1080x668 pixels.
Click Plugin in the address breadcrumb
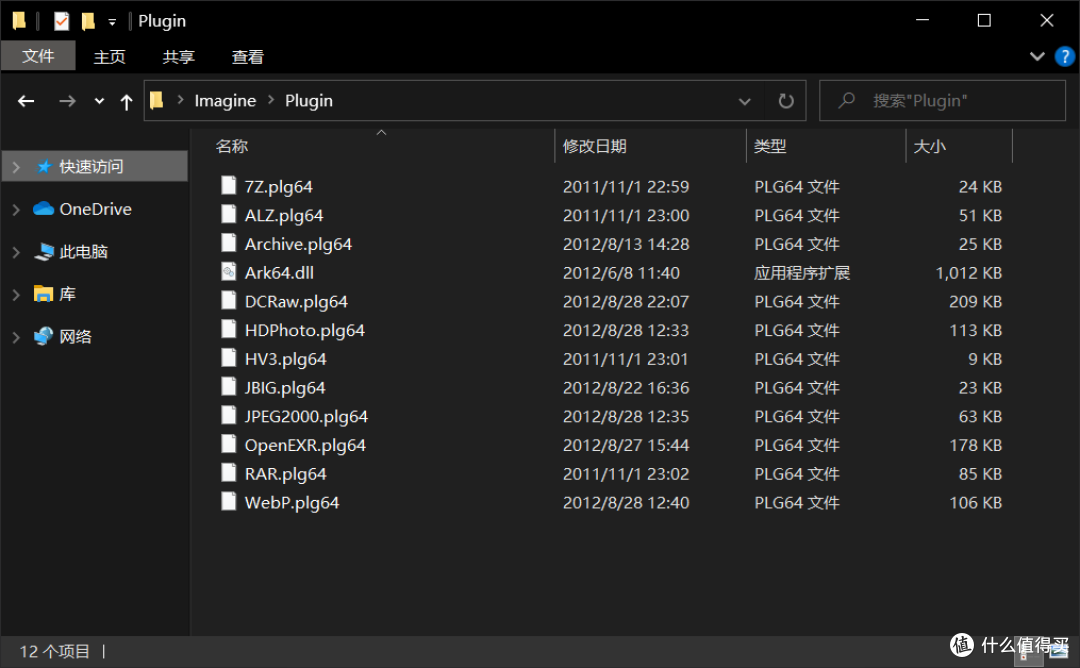(x=309, y=101)
